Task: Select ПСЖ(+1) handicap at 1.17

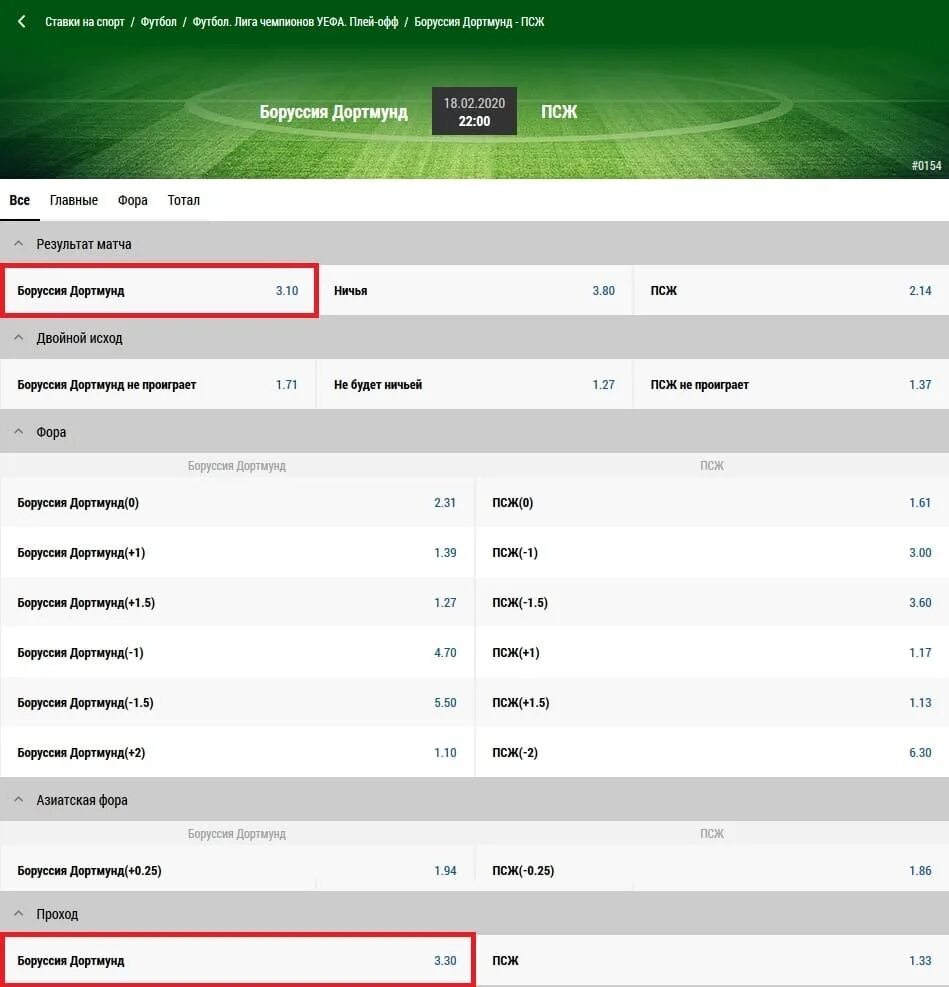Action: [x=712, y=653]
